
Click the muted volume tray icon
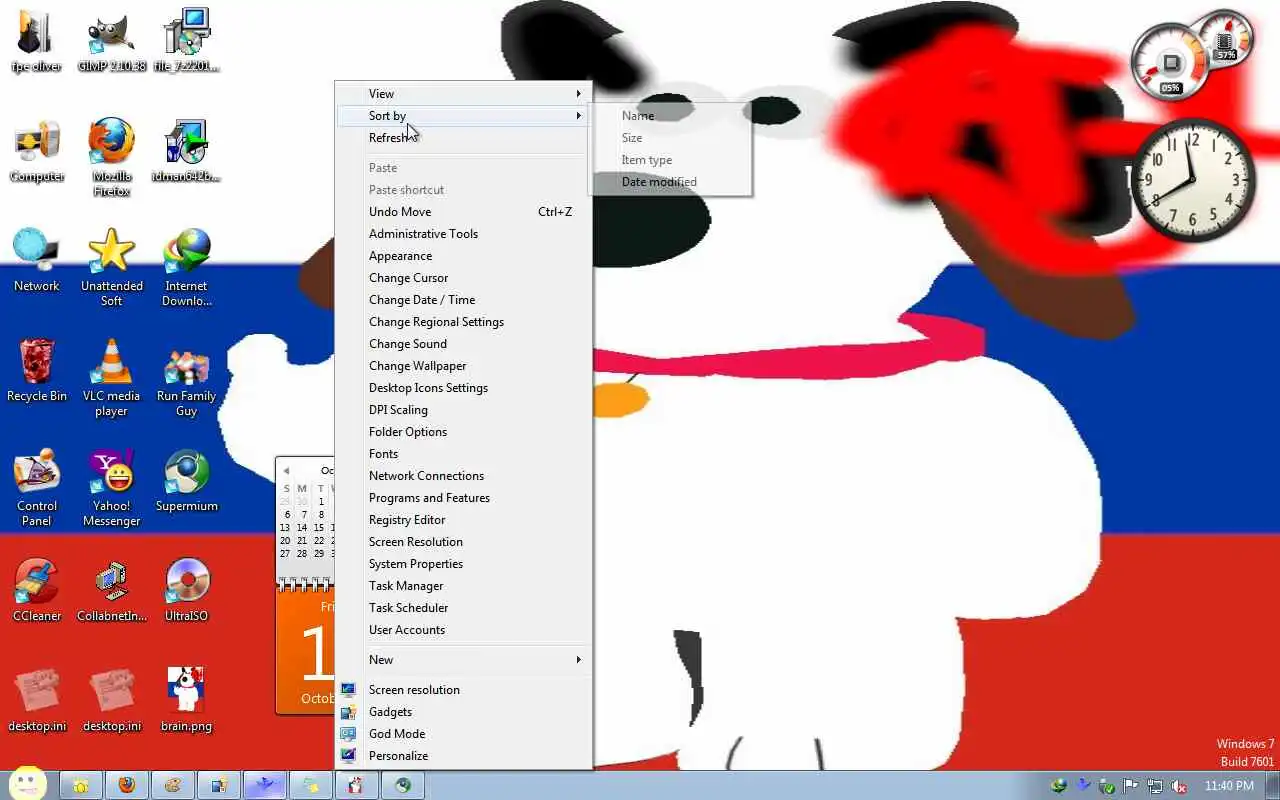click(x=1179, y=786)
